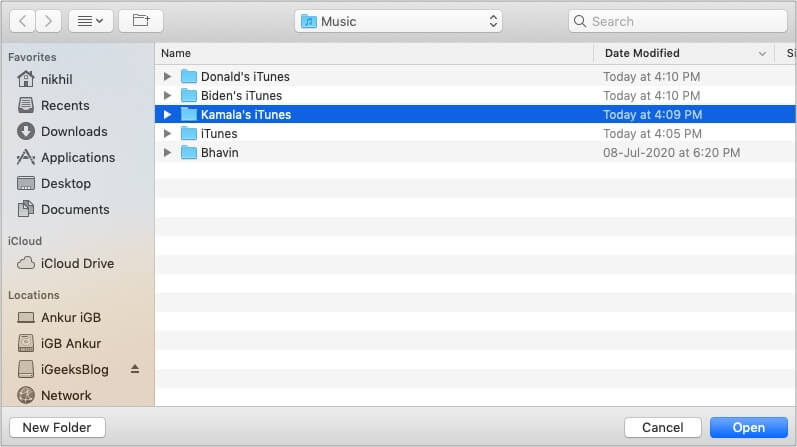Click the Biden's iTunes folder icon
Image resolution: width=797 pixels, height=447 pixels.
point(189,95)
